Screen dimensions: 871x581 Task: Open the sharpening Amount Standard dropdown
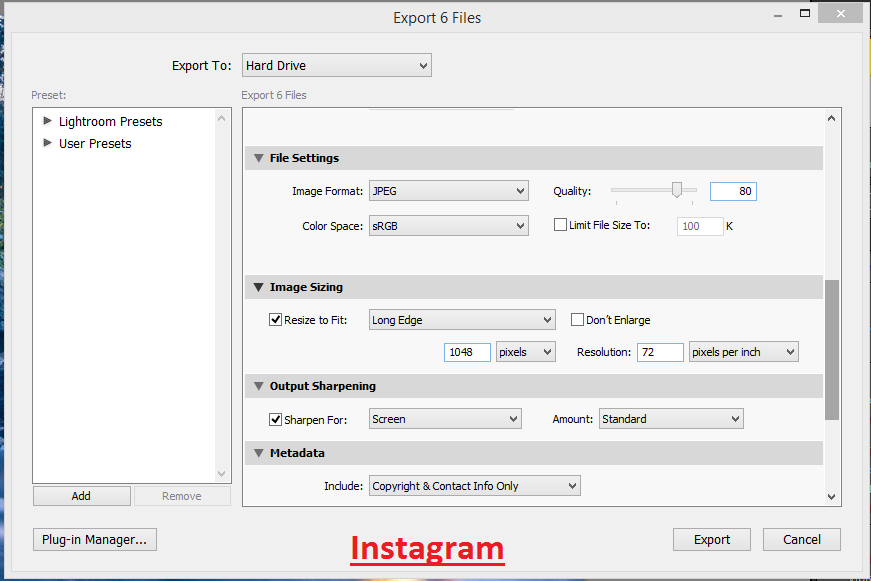click(x=671, y=419)
